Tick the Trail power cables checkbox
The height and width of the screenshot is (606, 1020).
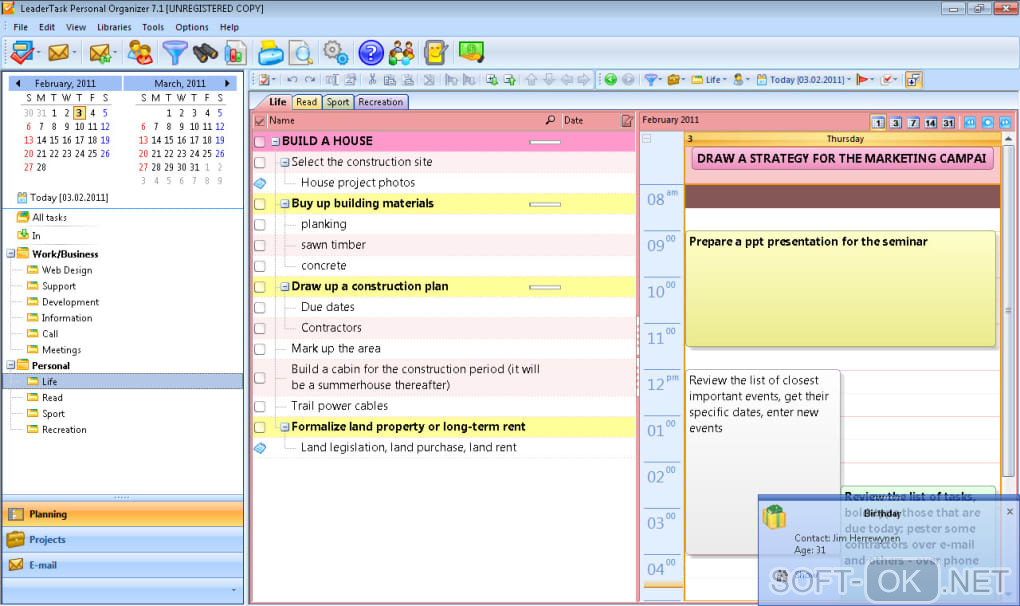tap(260, 406)
